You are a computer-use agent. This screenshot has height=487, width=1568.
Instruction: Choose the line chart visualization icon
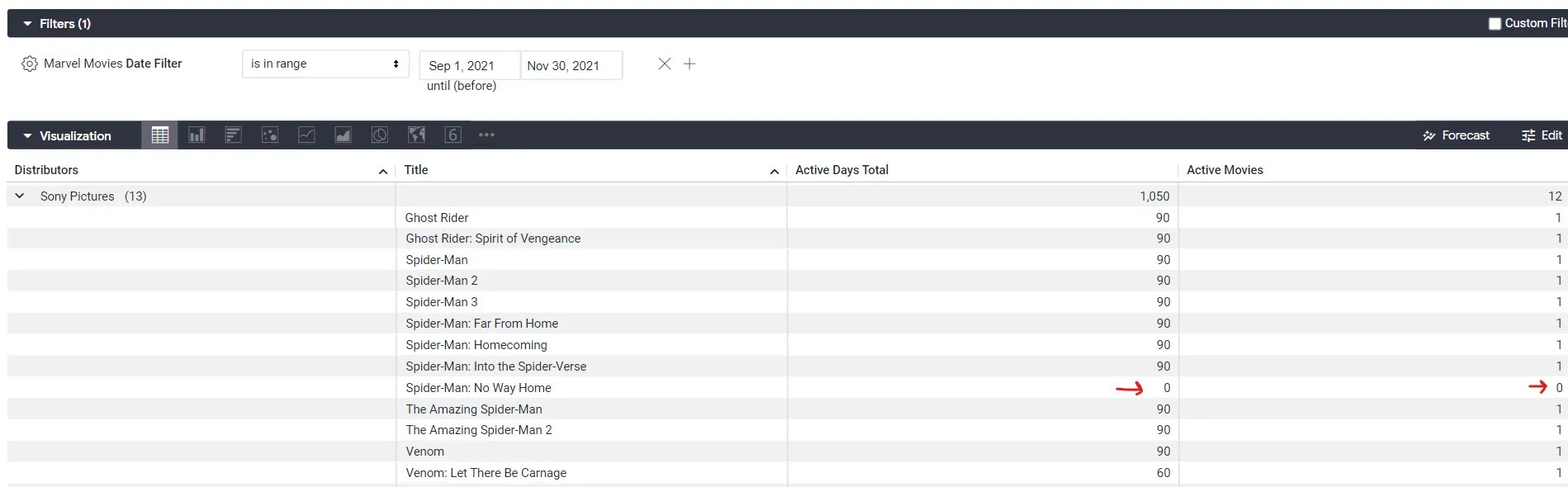[x=306, y=135]
